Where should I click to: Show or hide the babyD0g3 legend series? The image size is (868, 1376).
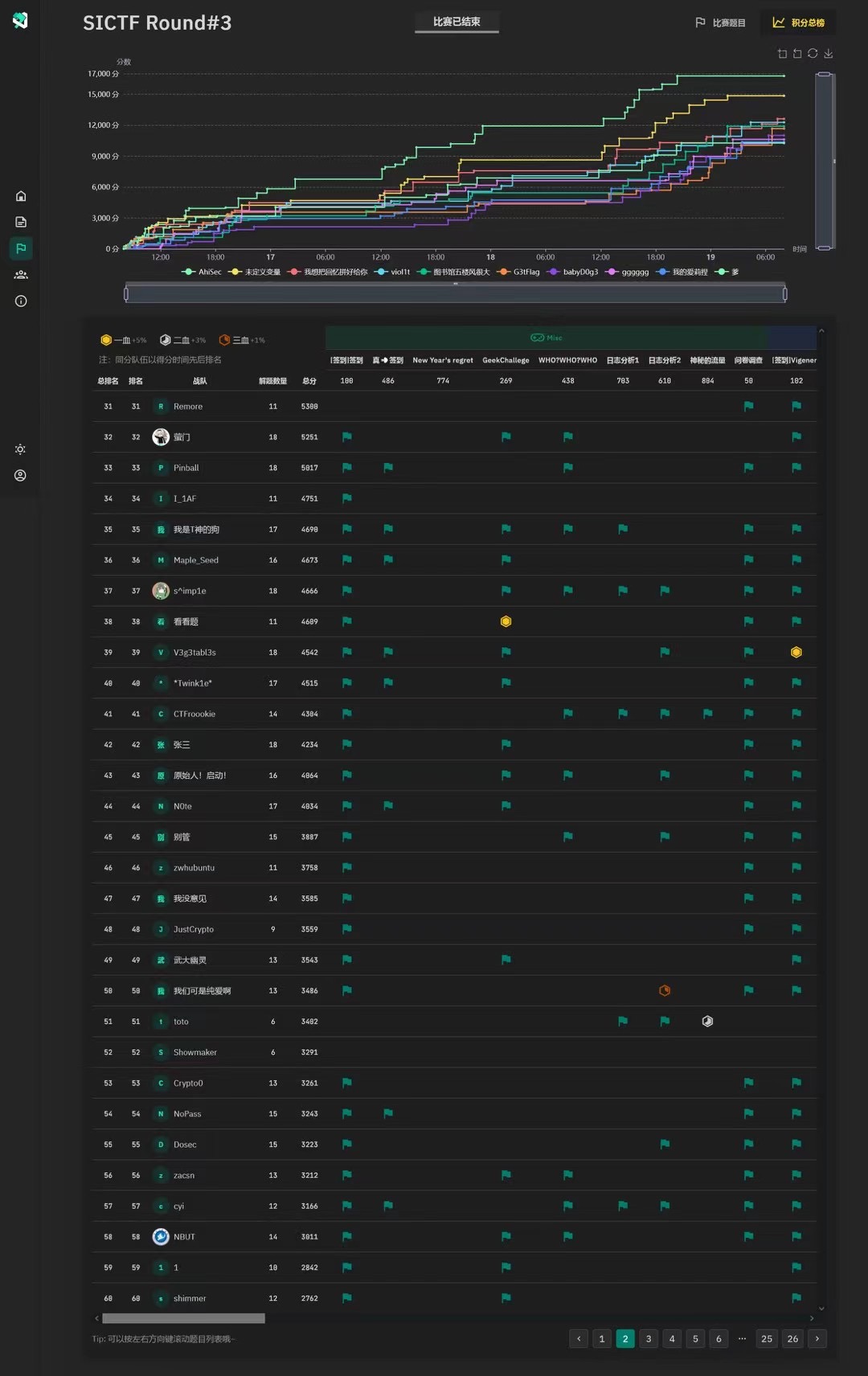tap(572, 272)
